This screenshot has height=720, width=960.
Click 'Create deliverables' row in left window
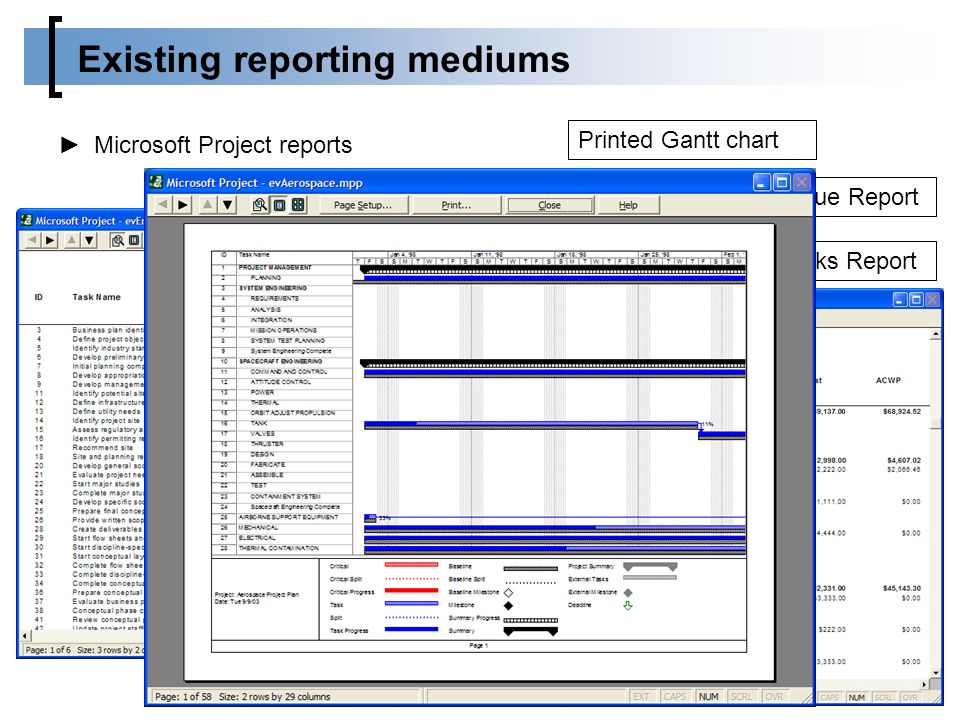click(x=107, y=529)
